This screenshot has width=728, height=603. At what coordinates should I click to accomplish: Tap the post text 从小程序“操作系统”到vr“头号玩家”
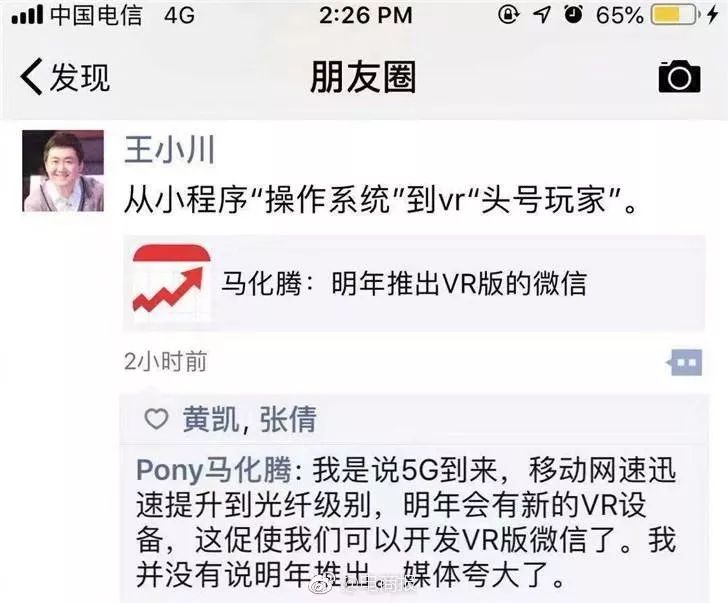pos(380,201)
